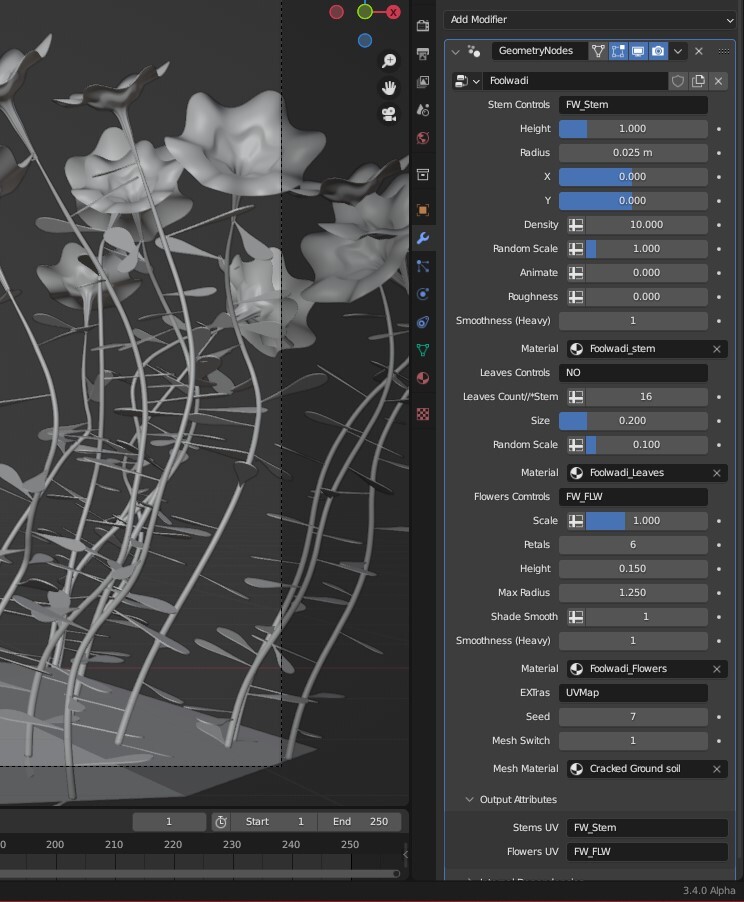Image resolution: width=744 pixels, height=902 pixels.
Task: Toggle the camera view icon
Action: [x=389, y=114]
